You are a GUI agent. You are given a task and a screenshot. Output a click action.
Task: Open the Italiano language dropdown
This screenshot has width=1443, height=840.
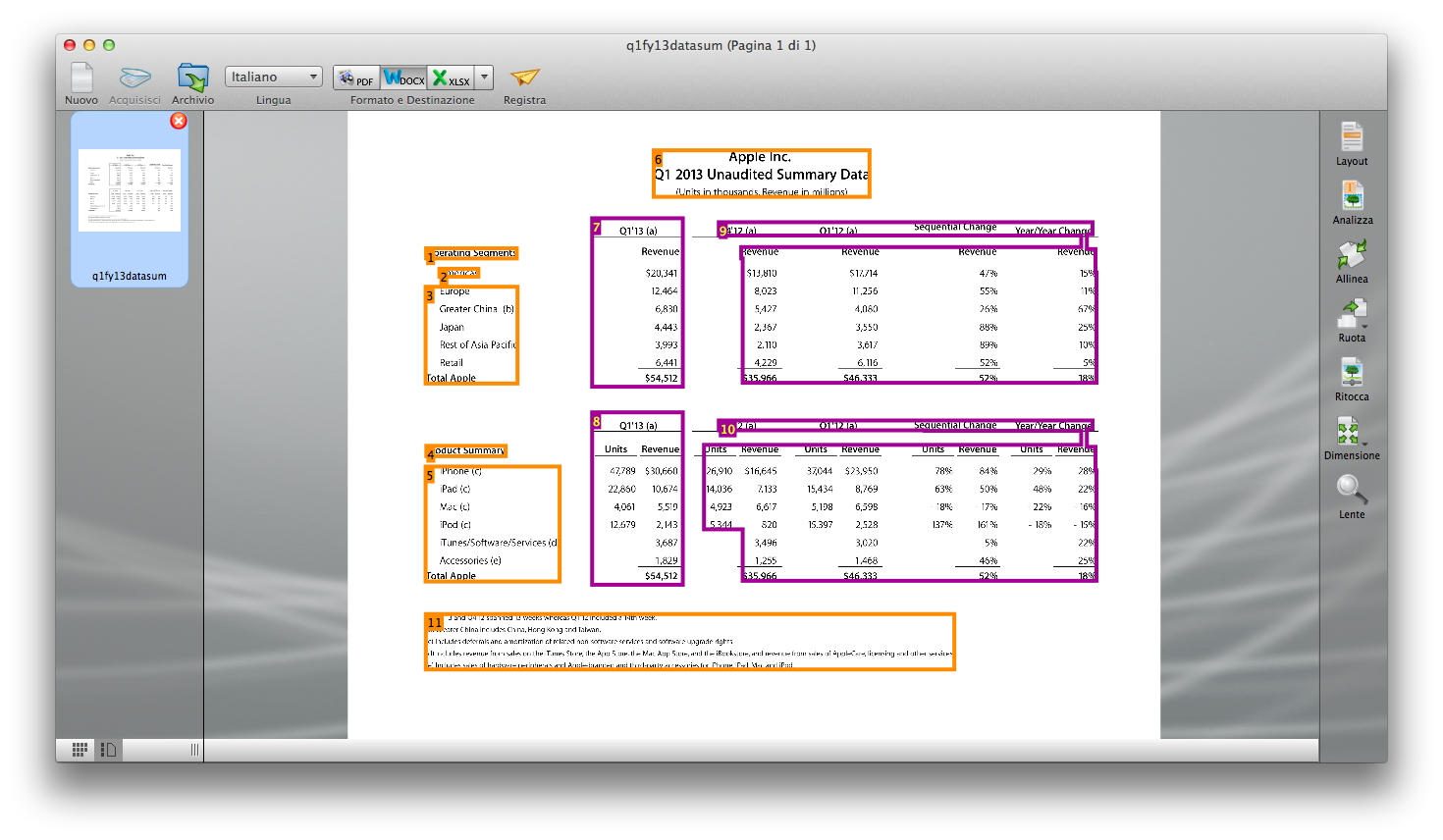(x=274, y=77)
